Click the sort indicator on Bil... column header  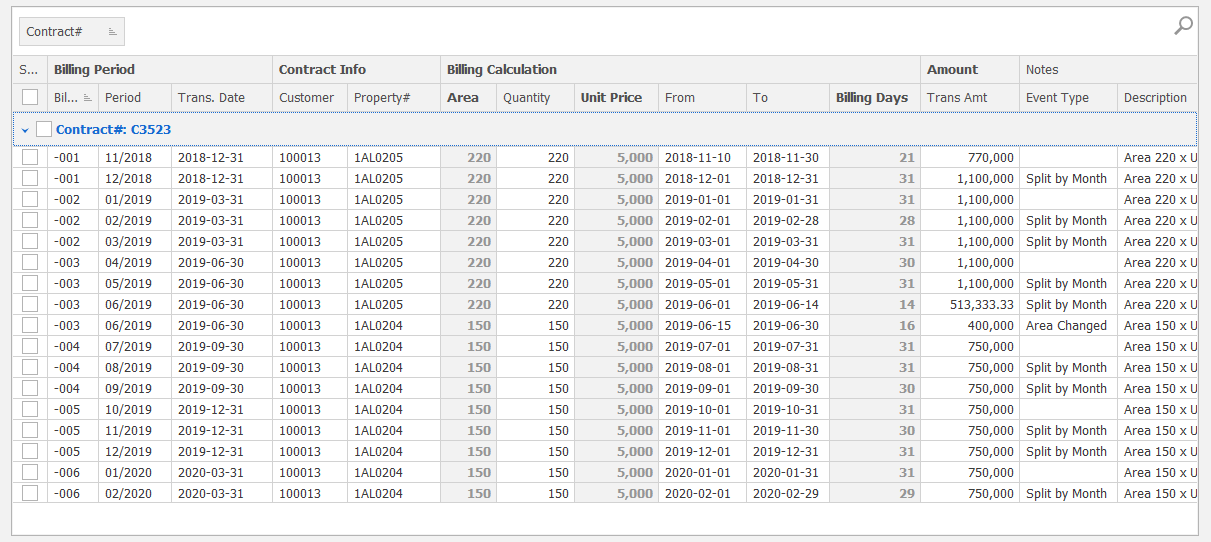click(88, 98)
